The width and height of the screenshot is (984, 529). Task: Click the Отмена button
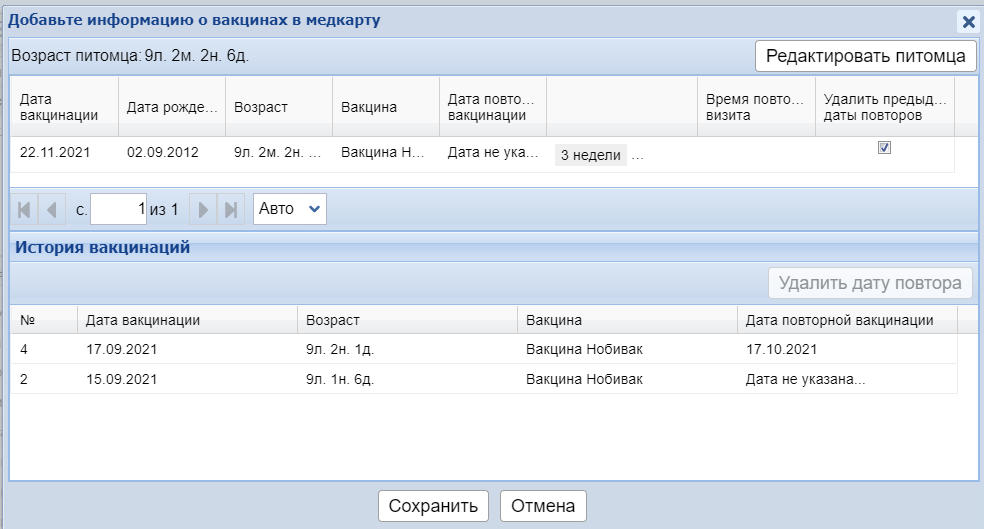coord(543,506)
